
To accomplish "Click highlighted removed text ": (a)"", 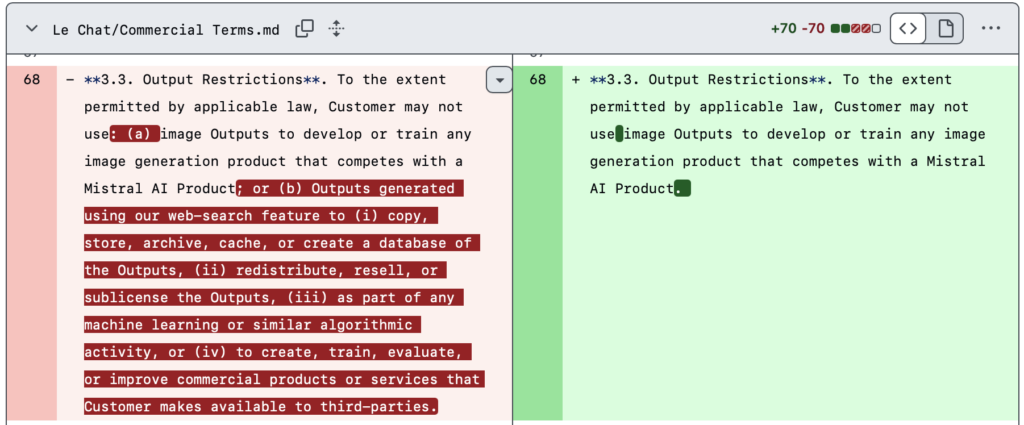I will coord(135,134).
